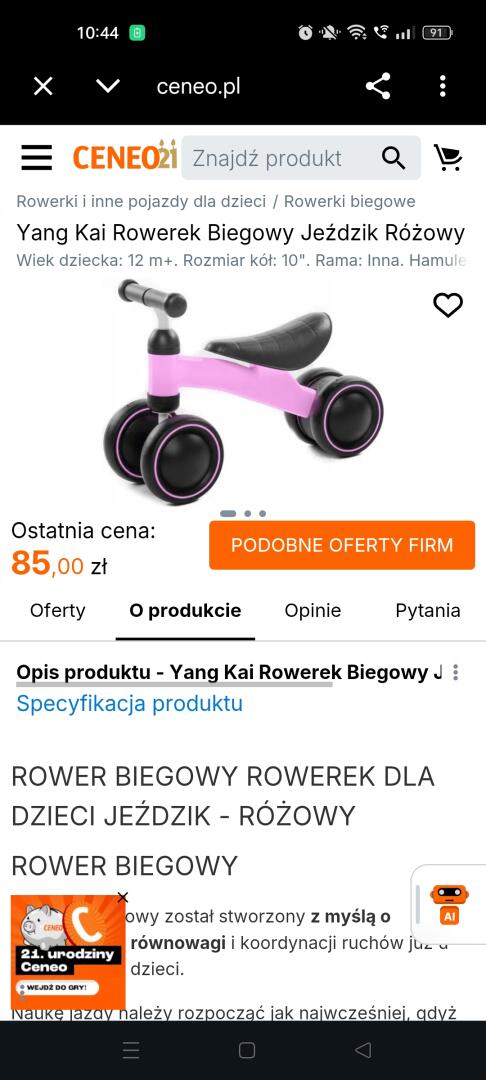Open the AI assistant robot icon
The image size is (486, 1080).
pos(450,904)
